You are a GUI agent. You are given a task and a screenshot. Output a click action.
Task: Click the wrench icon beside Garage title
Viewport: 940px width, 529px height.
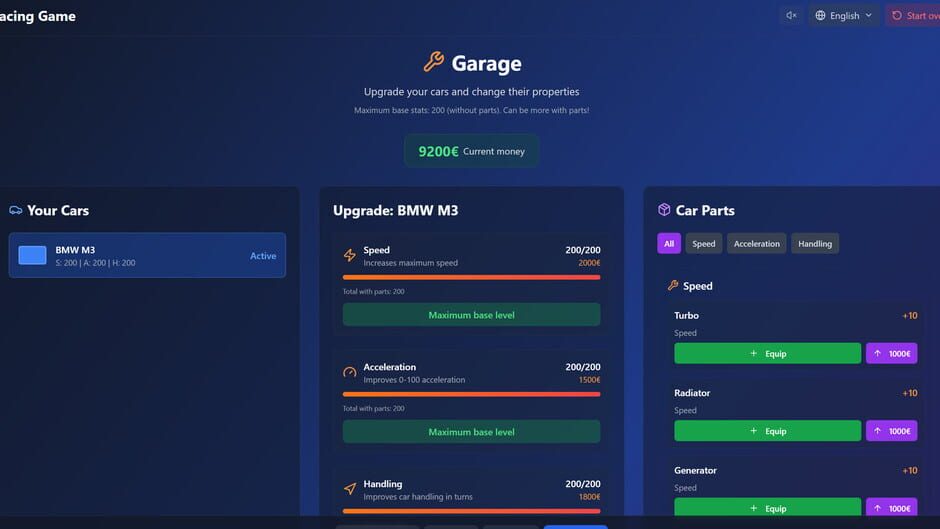(433, 63)
